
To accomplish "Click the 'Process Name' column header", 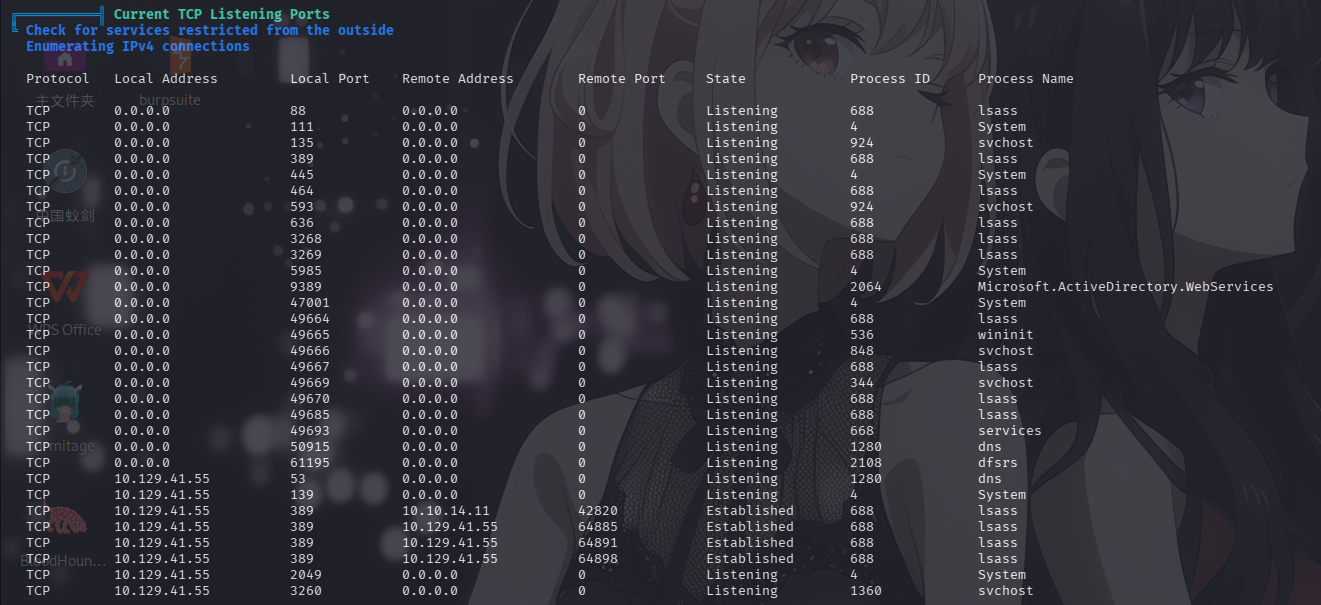I will click(1026, 79).
